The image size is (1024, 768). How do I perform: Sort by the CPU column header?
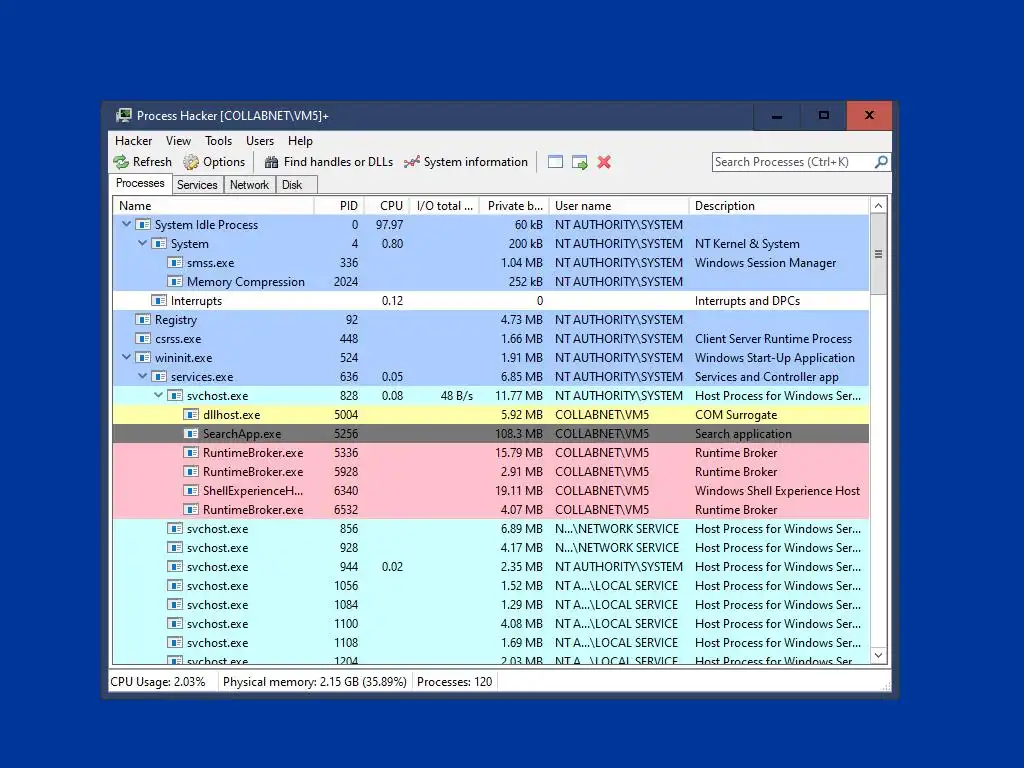388,206
